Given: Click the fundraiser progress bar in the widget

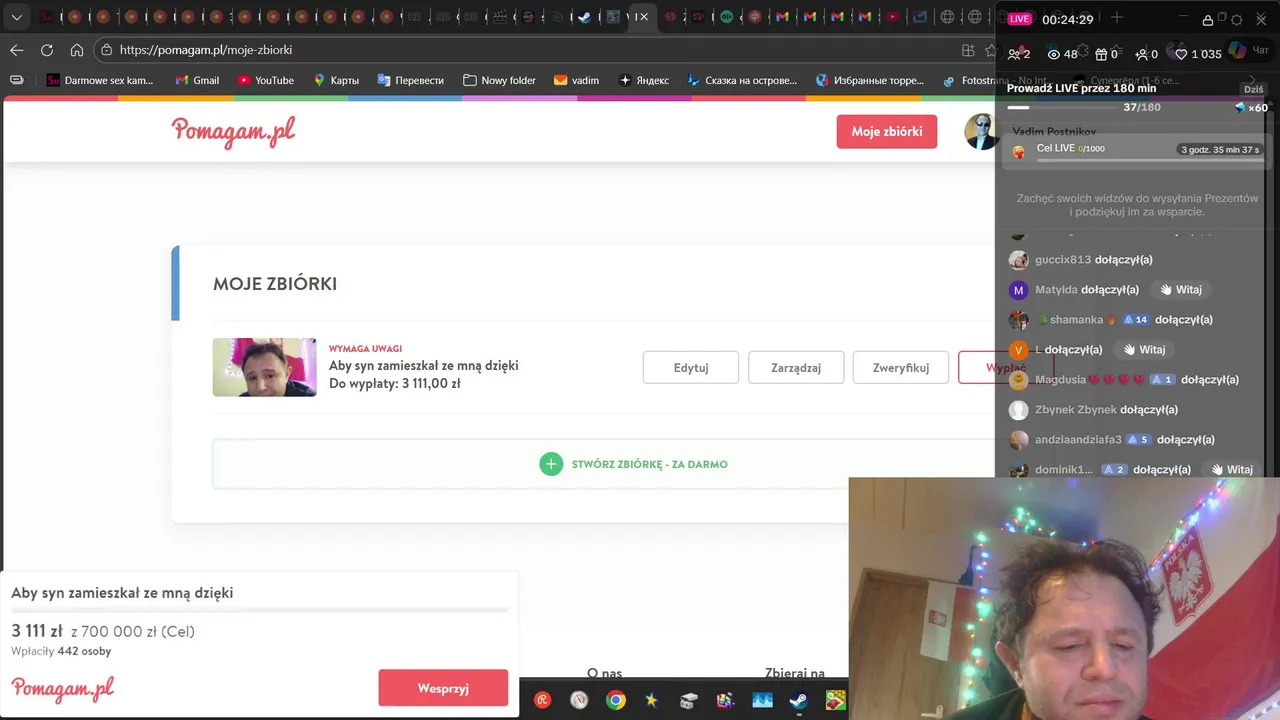Looking at the screenshot, I should pyautogui.click(x=260, y=610).
